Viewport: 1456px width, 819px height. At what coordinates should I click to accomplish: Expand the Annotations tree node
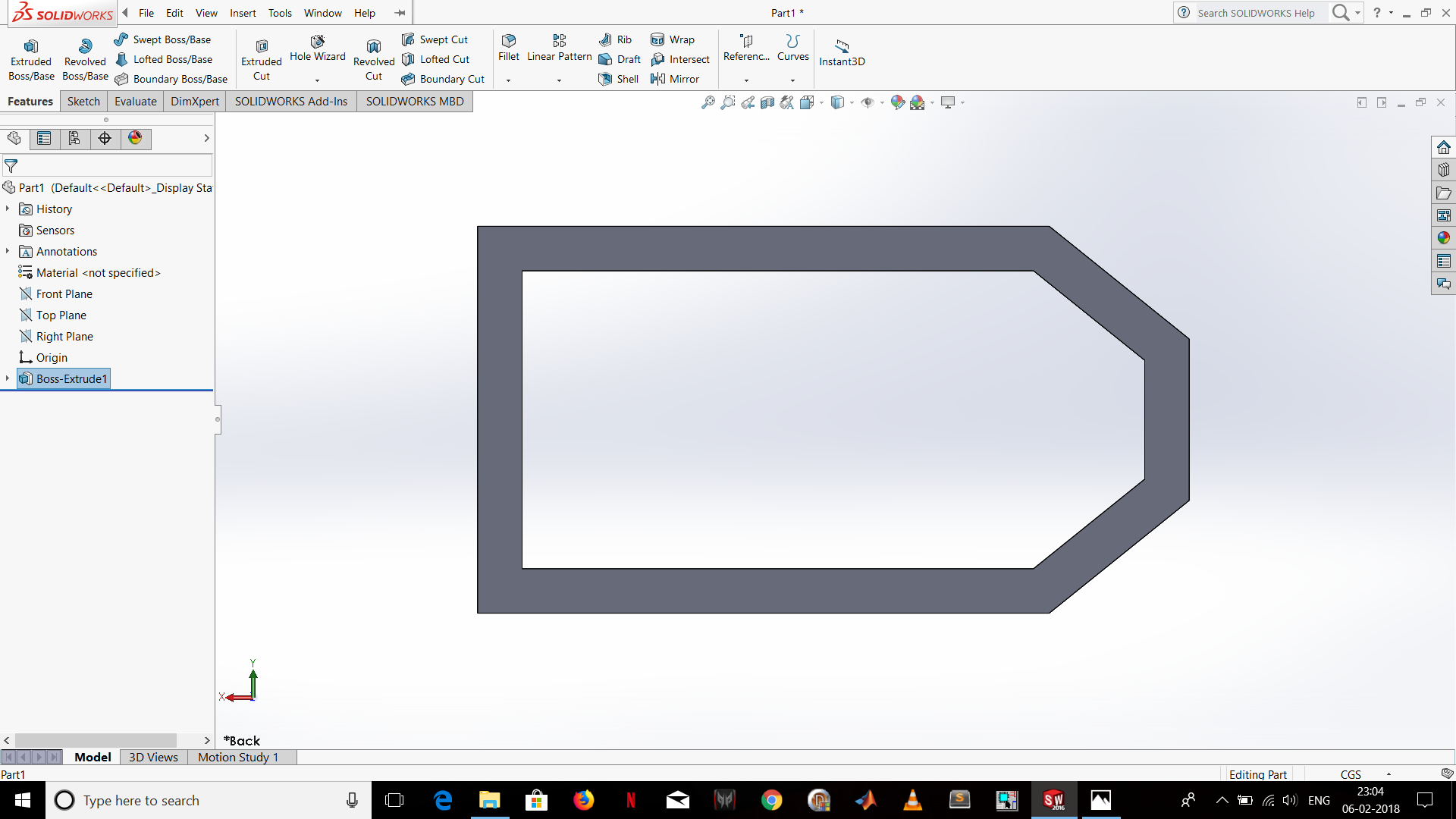[x=8, y=251]
